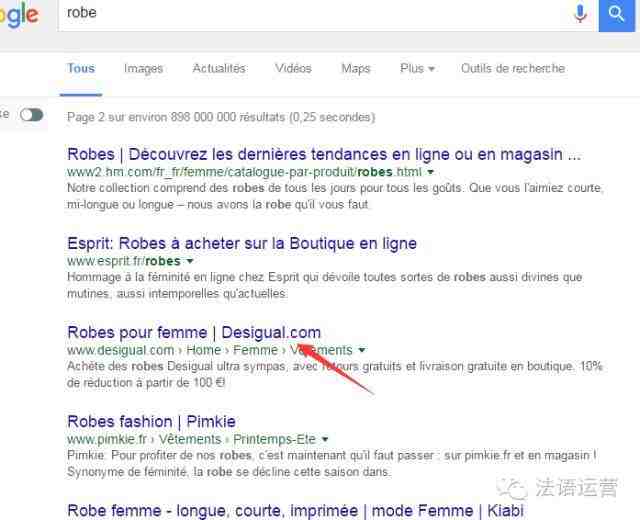Open the H&M 'Robes | Découvrez les dernières tendances' result
The image size is (640, 520).
point(324,154)
